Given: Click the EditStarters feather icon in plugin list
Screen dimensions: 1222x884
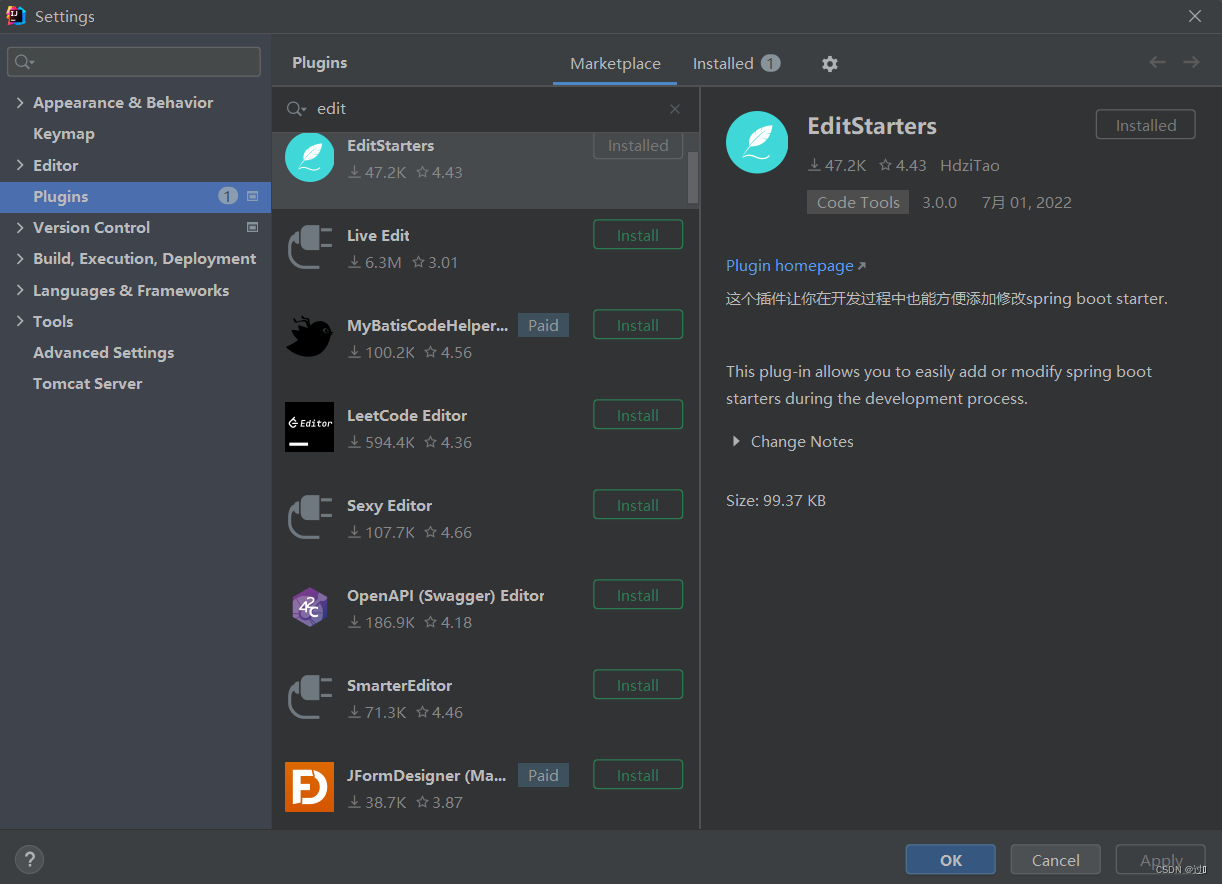Looking at the screenshot, I should (310, 158).
